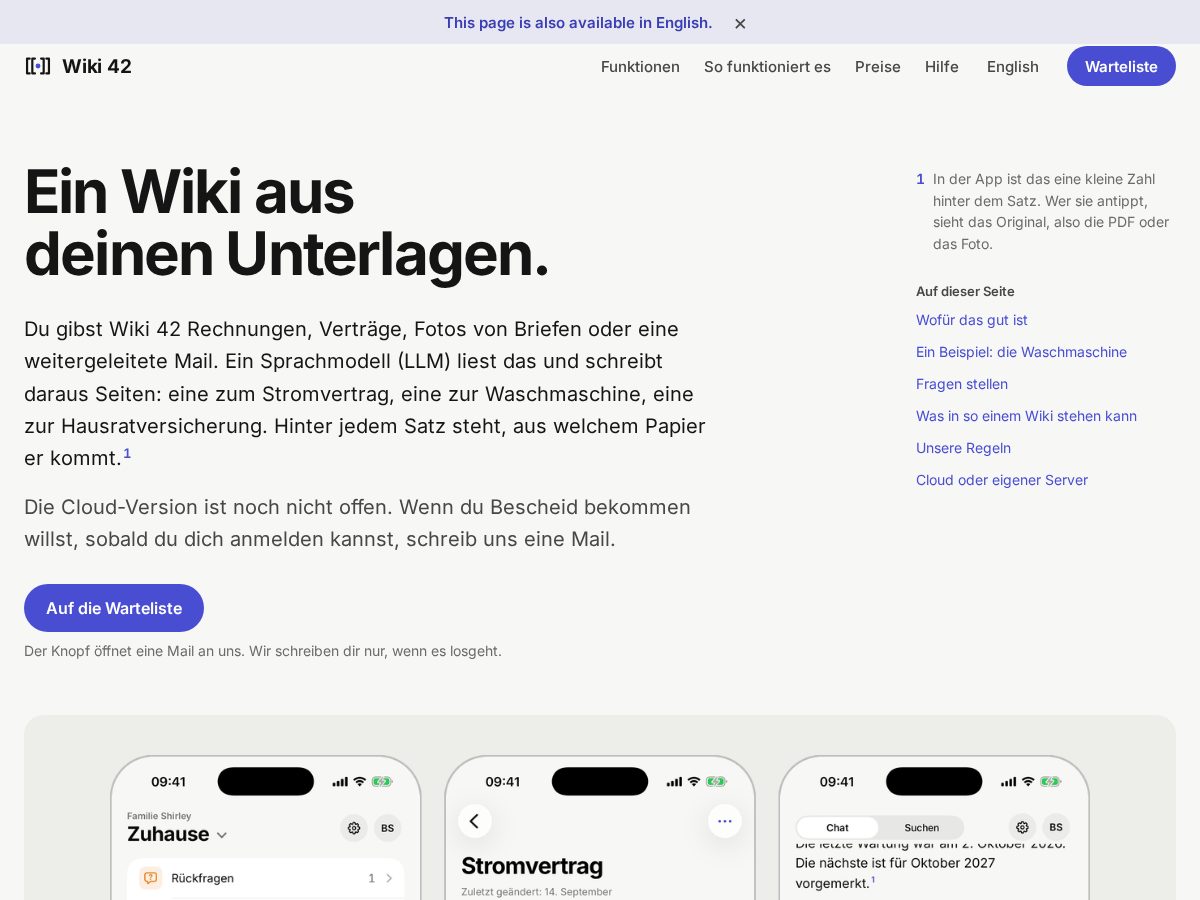Click the 'Auf dieser Seite' heading
The height and width of the screenshot is (900, 1200).
click(x=965, y=291)
